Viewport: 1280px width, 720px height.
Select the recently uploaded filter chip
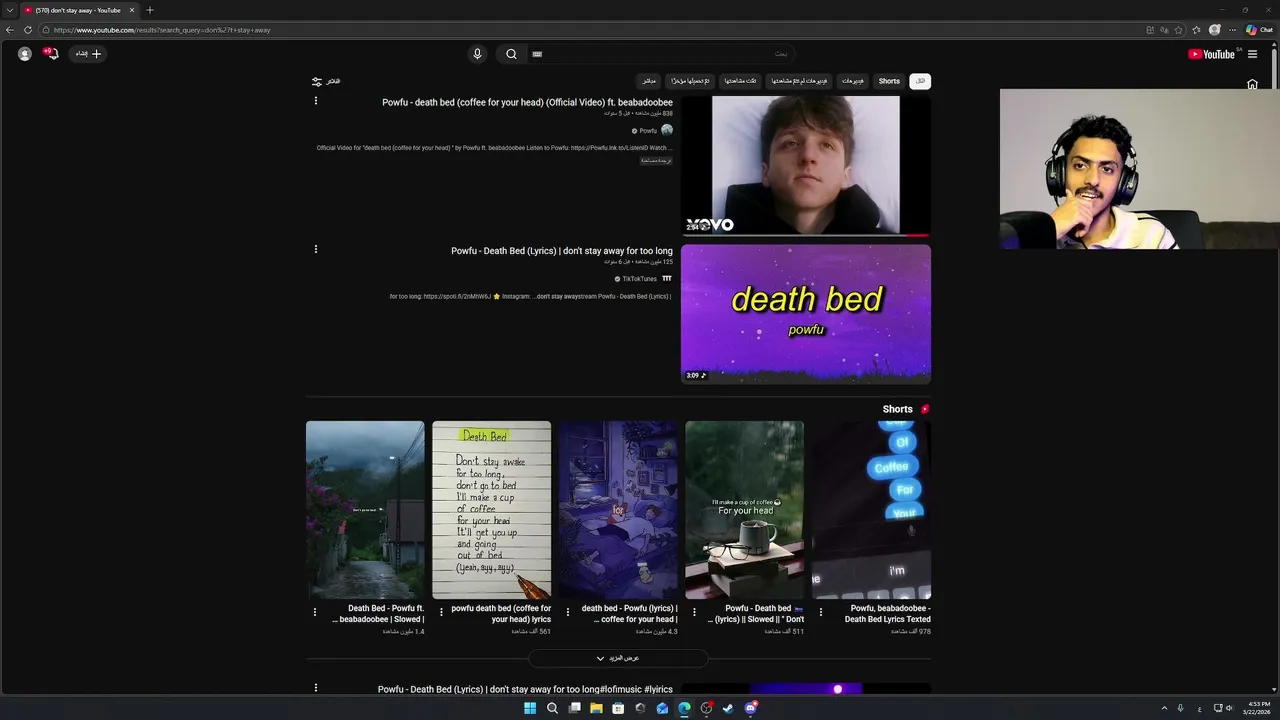(x=690, y=81)
